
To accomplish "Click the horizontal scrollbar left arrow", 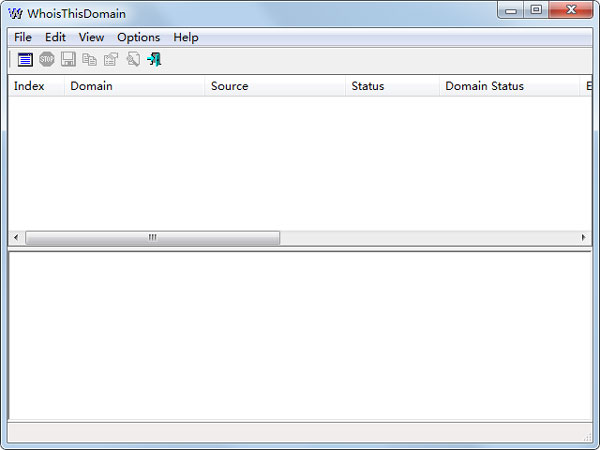I will [16, 238].
